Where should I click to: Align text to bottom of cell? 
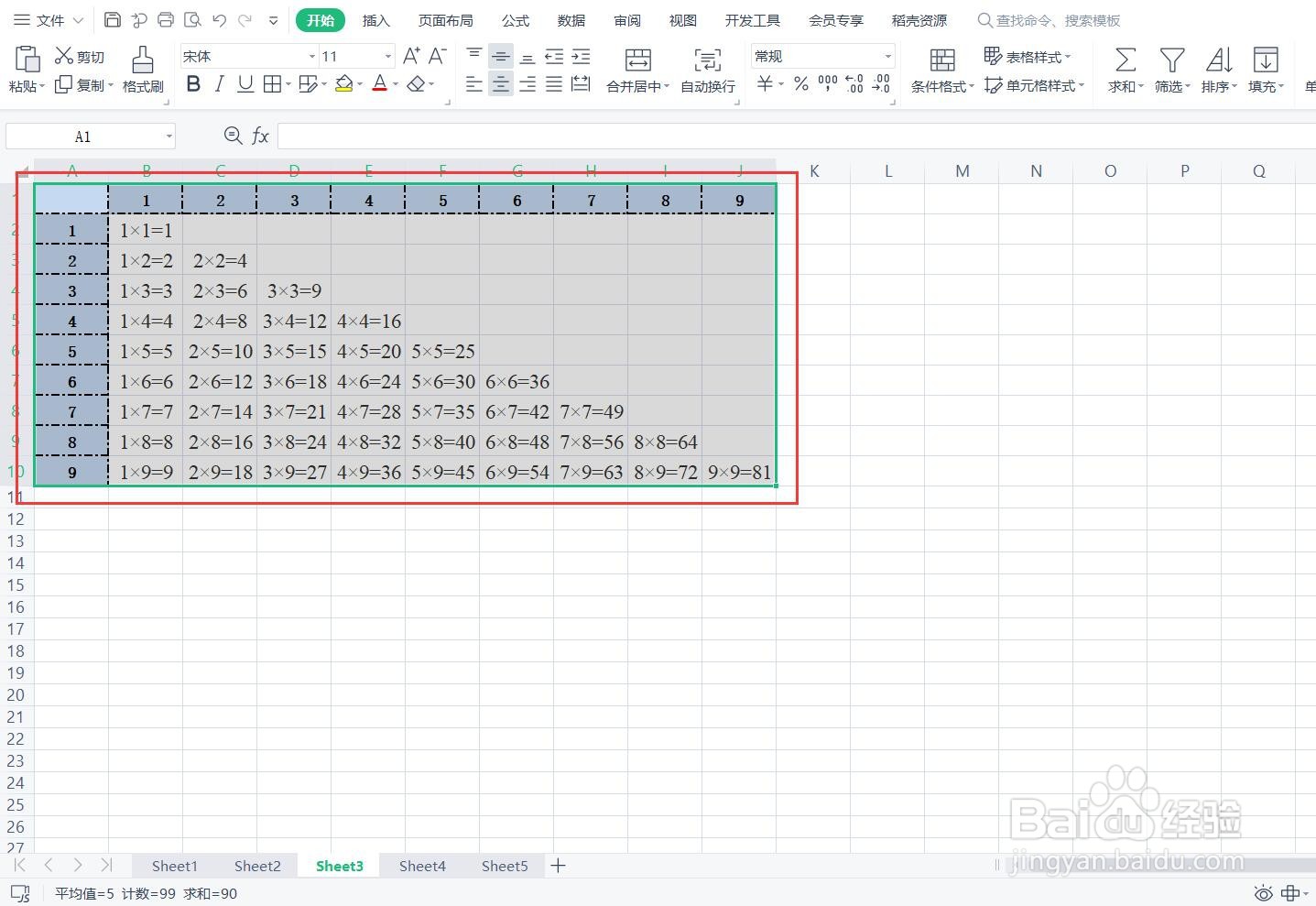(x=527, y=56)
